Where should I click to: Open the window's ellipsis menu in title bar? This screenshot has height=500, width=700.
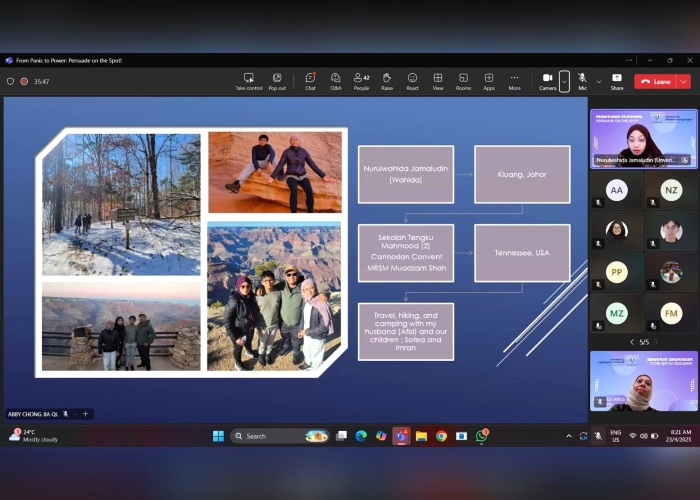click(629, 60)
